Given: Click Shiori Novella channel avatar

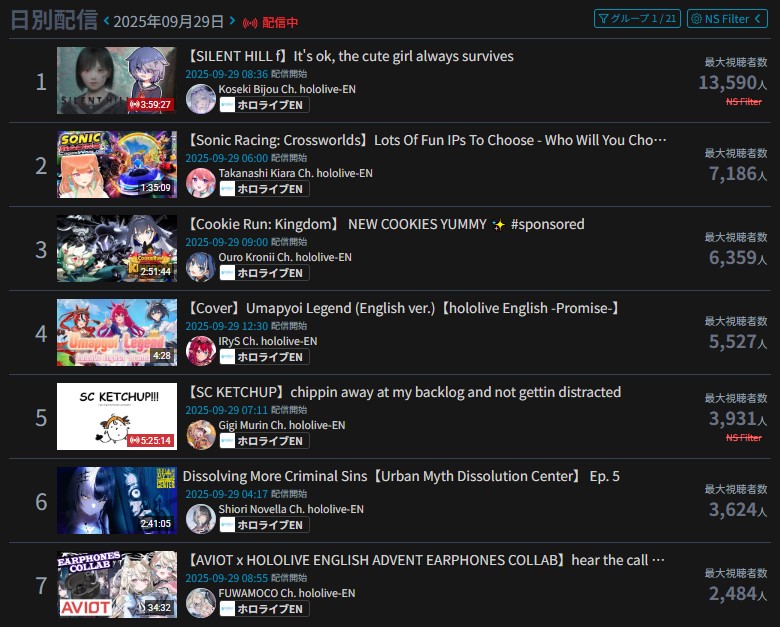Looking at the screenshot, I should coord(200,519).
